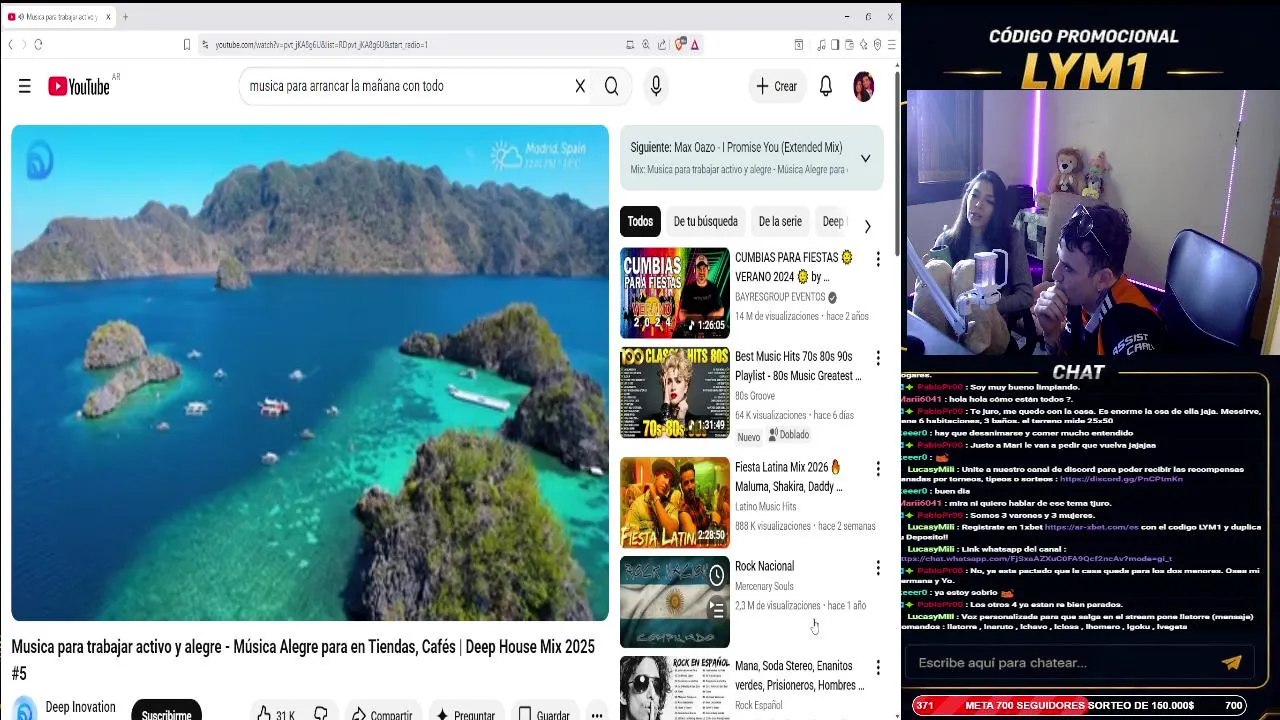Open Fiesta Latina Mix 2026 title
The width and height of the screenshot is (1280, 720).
pos(789,477)
